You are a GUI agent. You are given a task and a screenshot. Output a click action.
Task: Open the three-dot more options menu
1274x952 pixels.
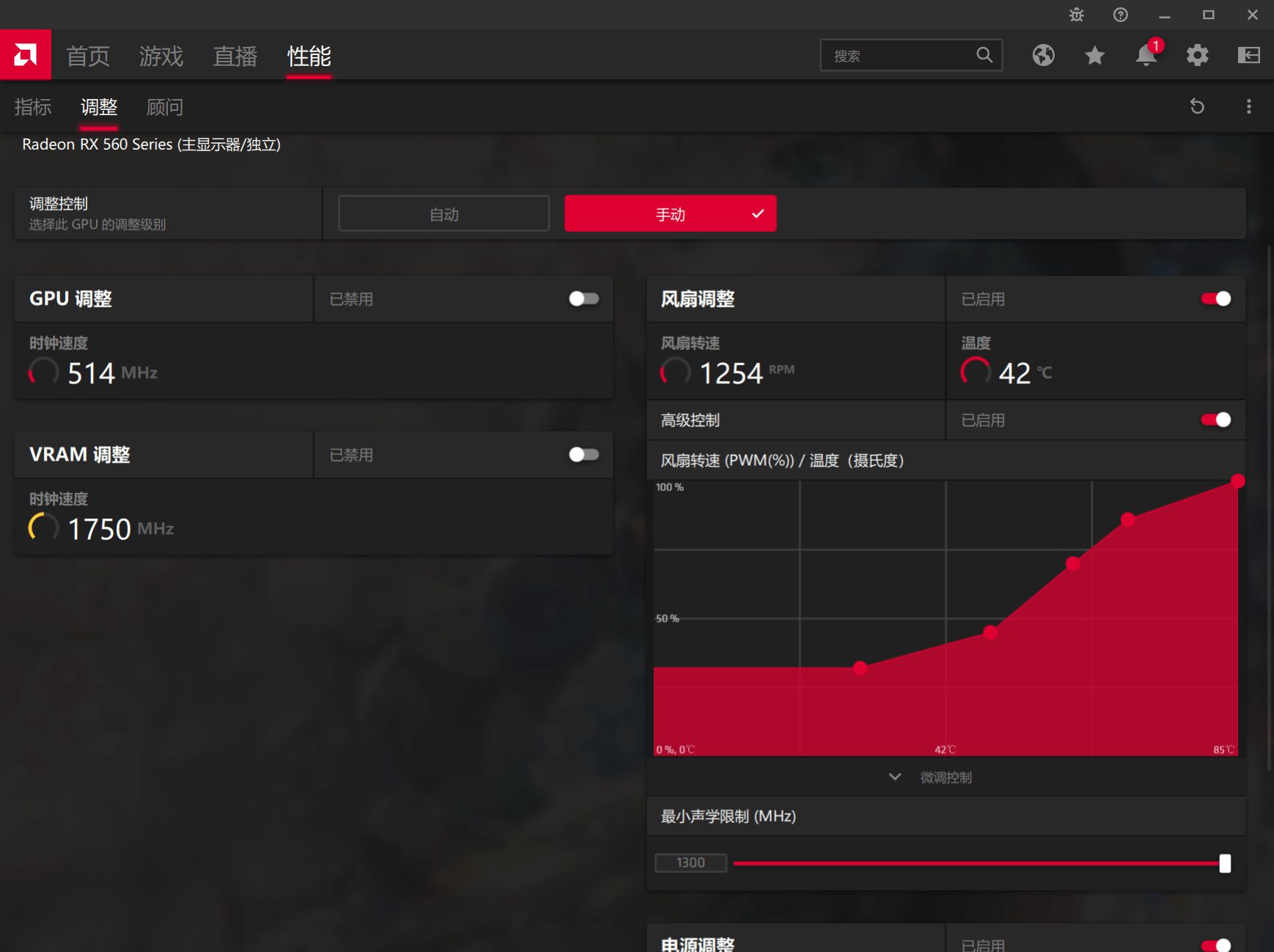tap(1248, 106)
